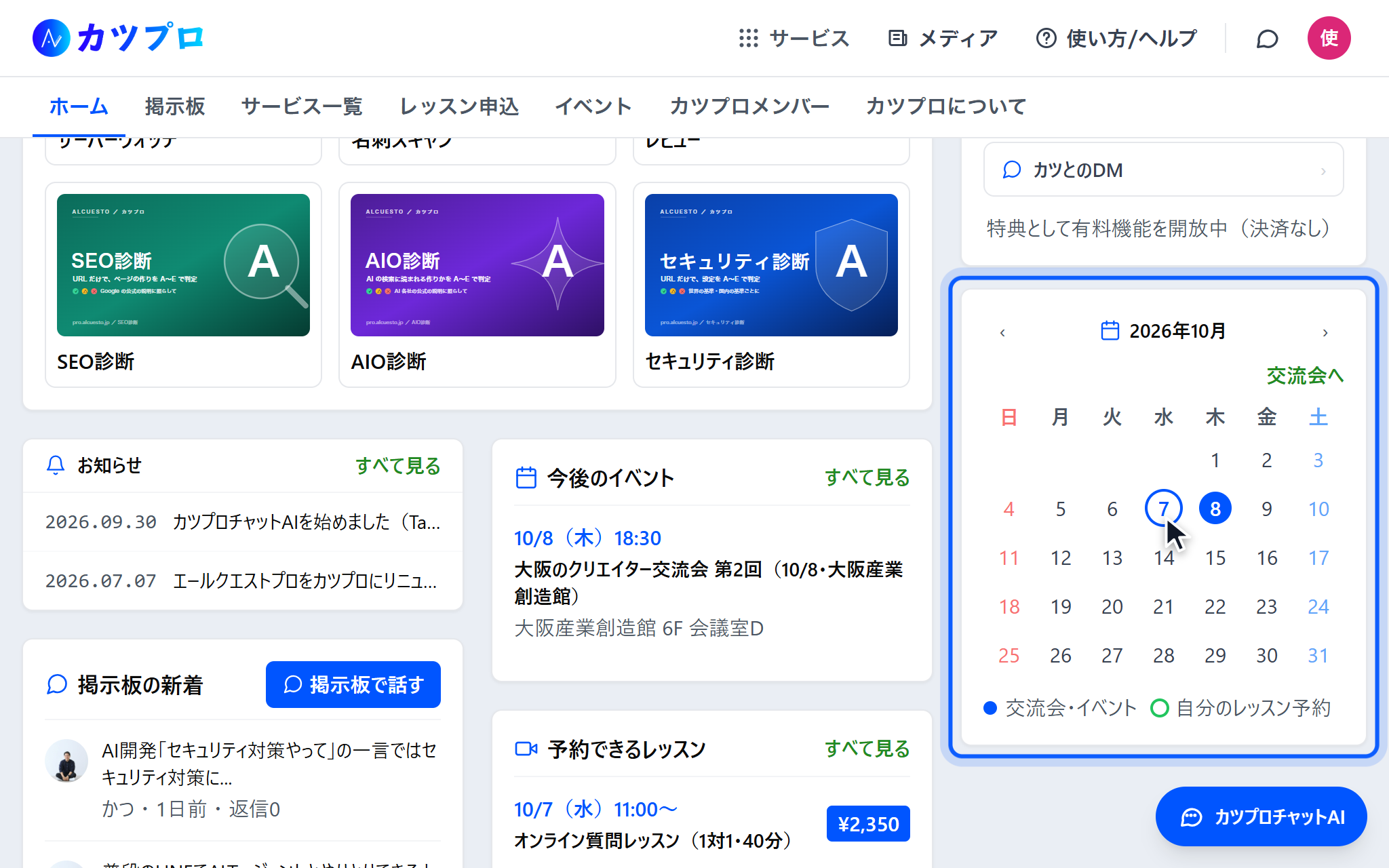
Task: Click the お知らせ bell icon
Action: pyautogui.click(x=56, y=465)
